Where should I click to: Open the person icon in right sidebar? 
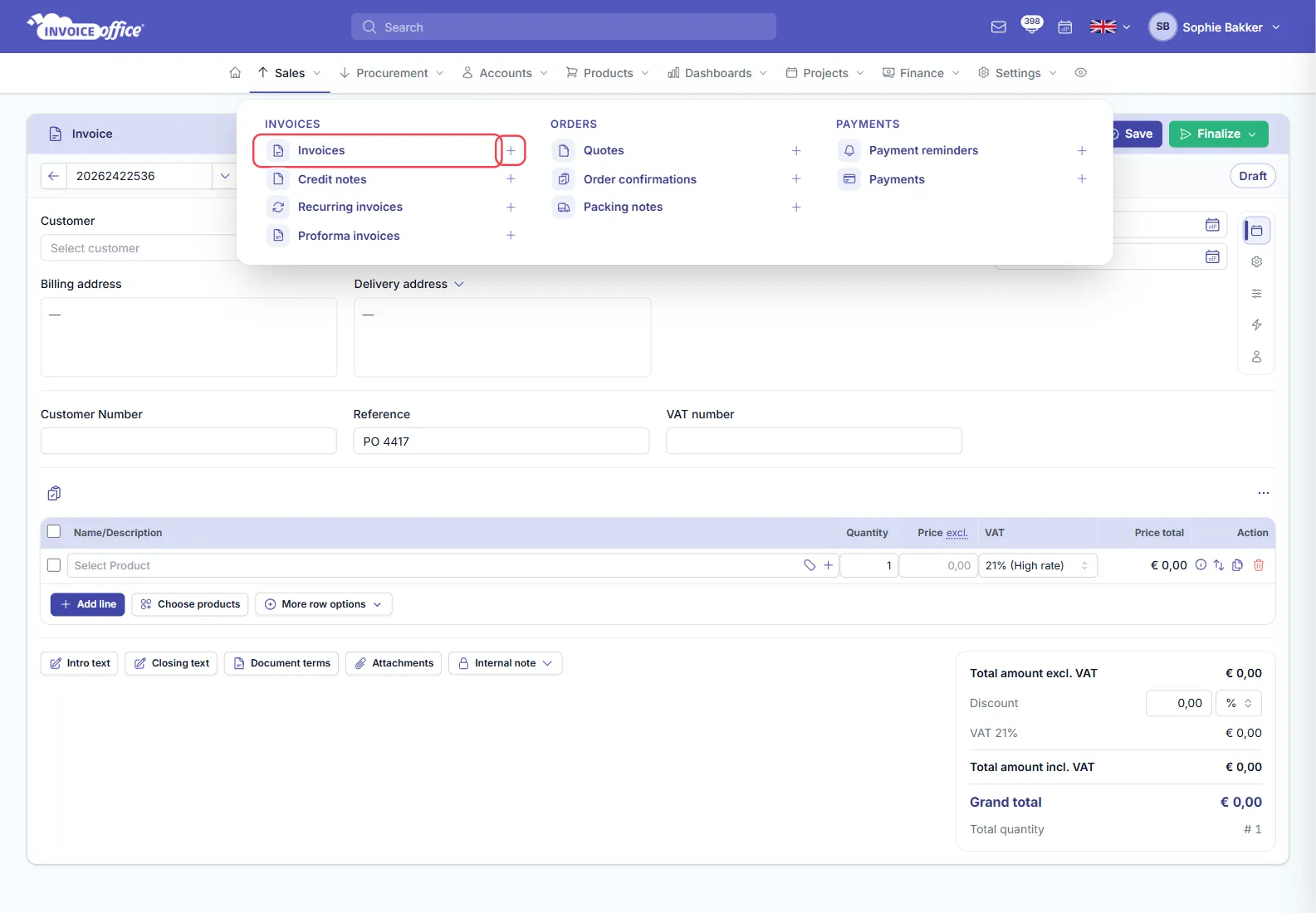pos(1257,356)
